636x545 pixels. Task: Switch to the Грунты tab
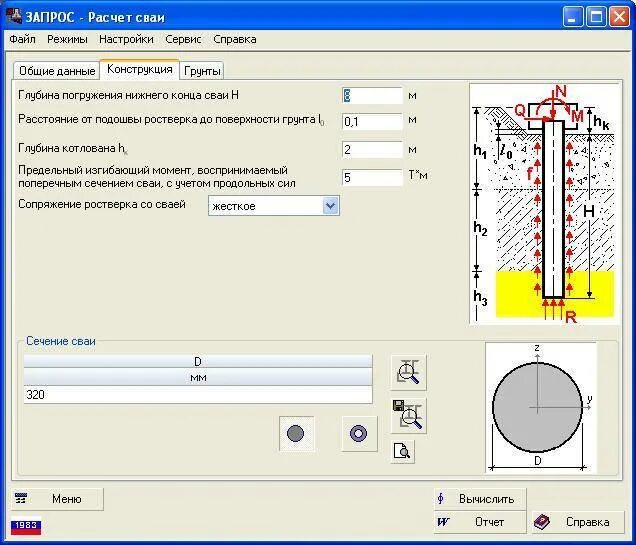tap(202, 71)
